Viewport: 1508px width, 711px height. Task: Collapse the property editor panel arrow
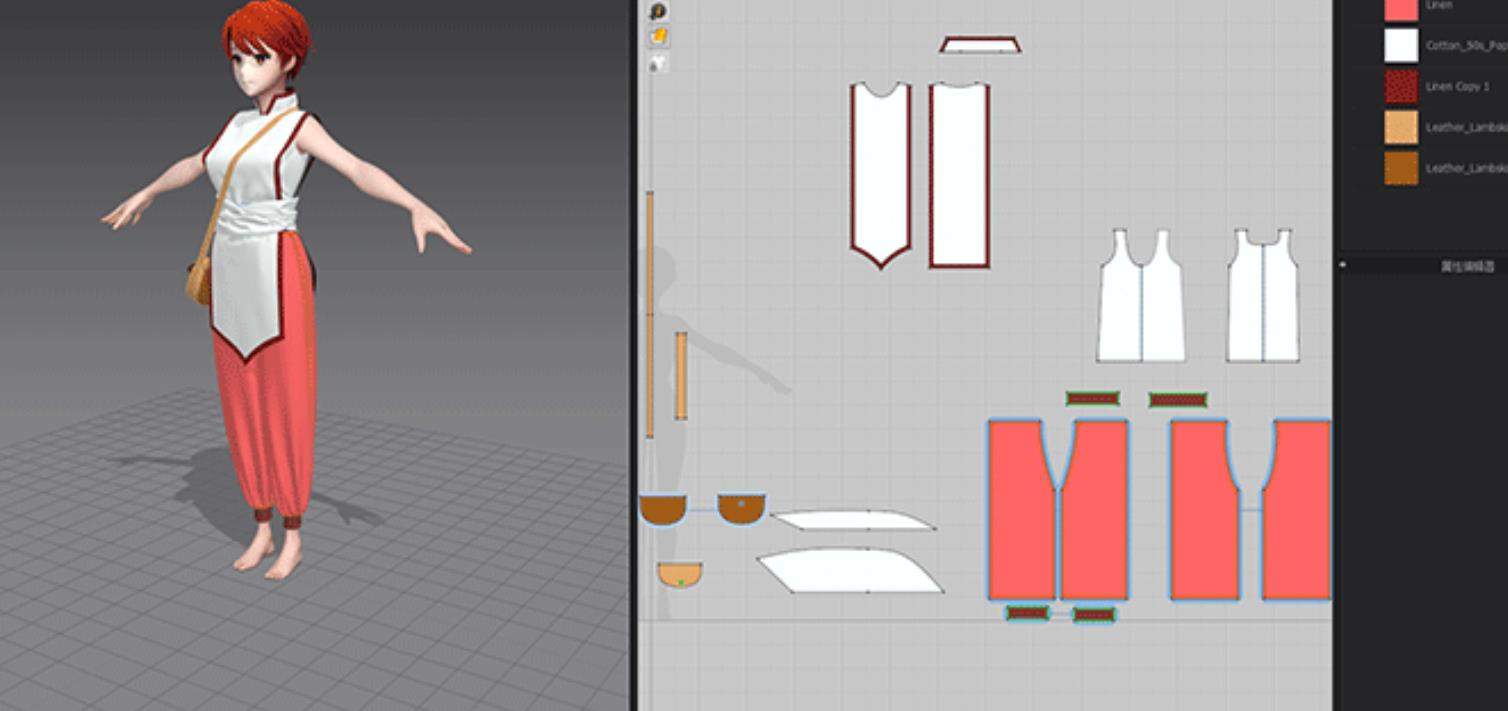pyautogui.click(x=1343, y=266)
